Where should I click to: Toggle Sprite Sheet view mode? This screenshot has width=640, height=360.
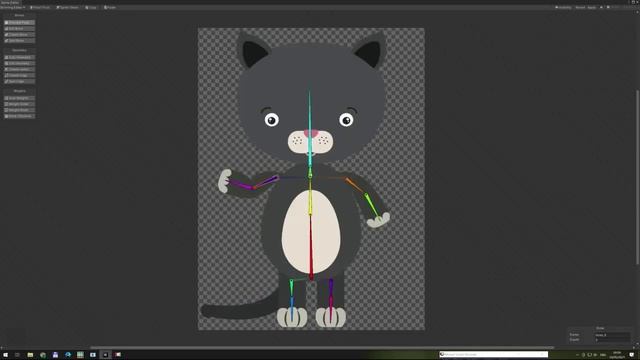(67, 7)
